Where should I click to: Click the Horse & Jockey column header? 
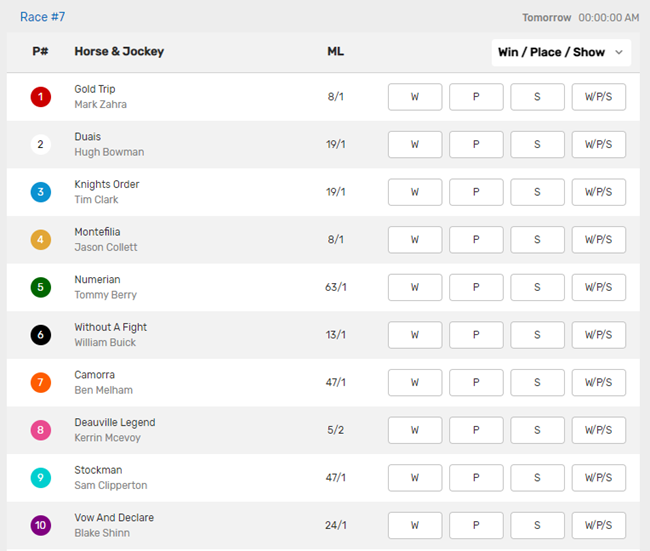[119, 52]
